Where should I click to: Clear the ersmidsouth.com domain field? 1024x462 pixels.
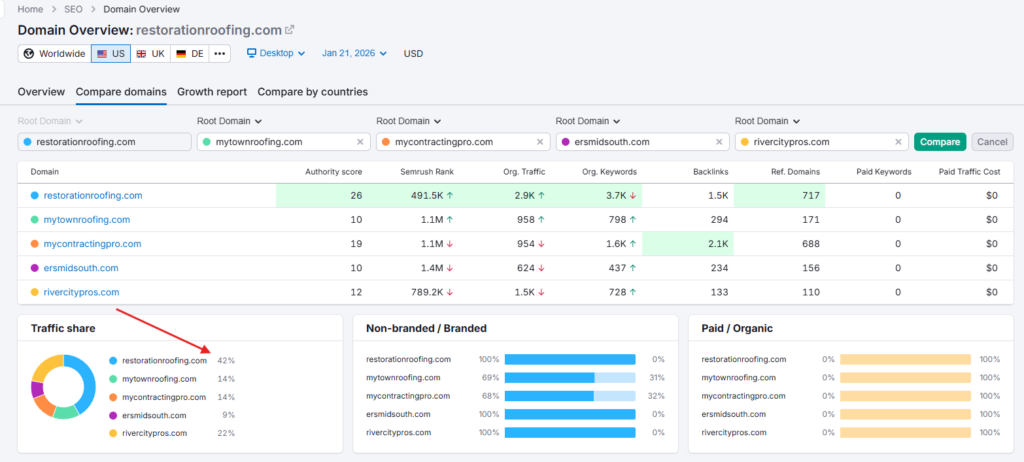720,142
